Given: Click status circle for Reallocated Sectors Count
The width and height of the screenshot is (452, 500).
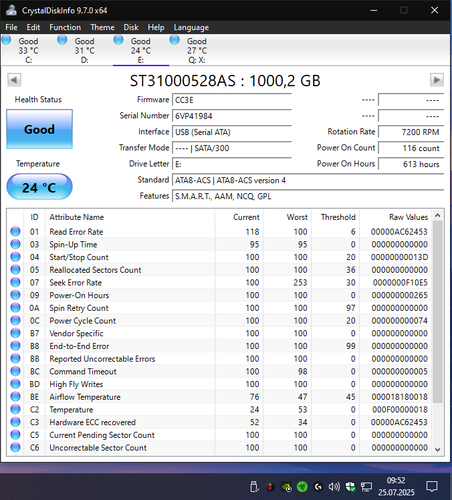Looking at the screenshot, I should [x=15, y=269].
